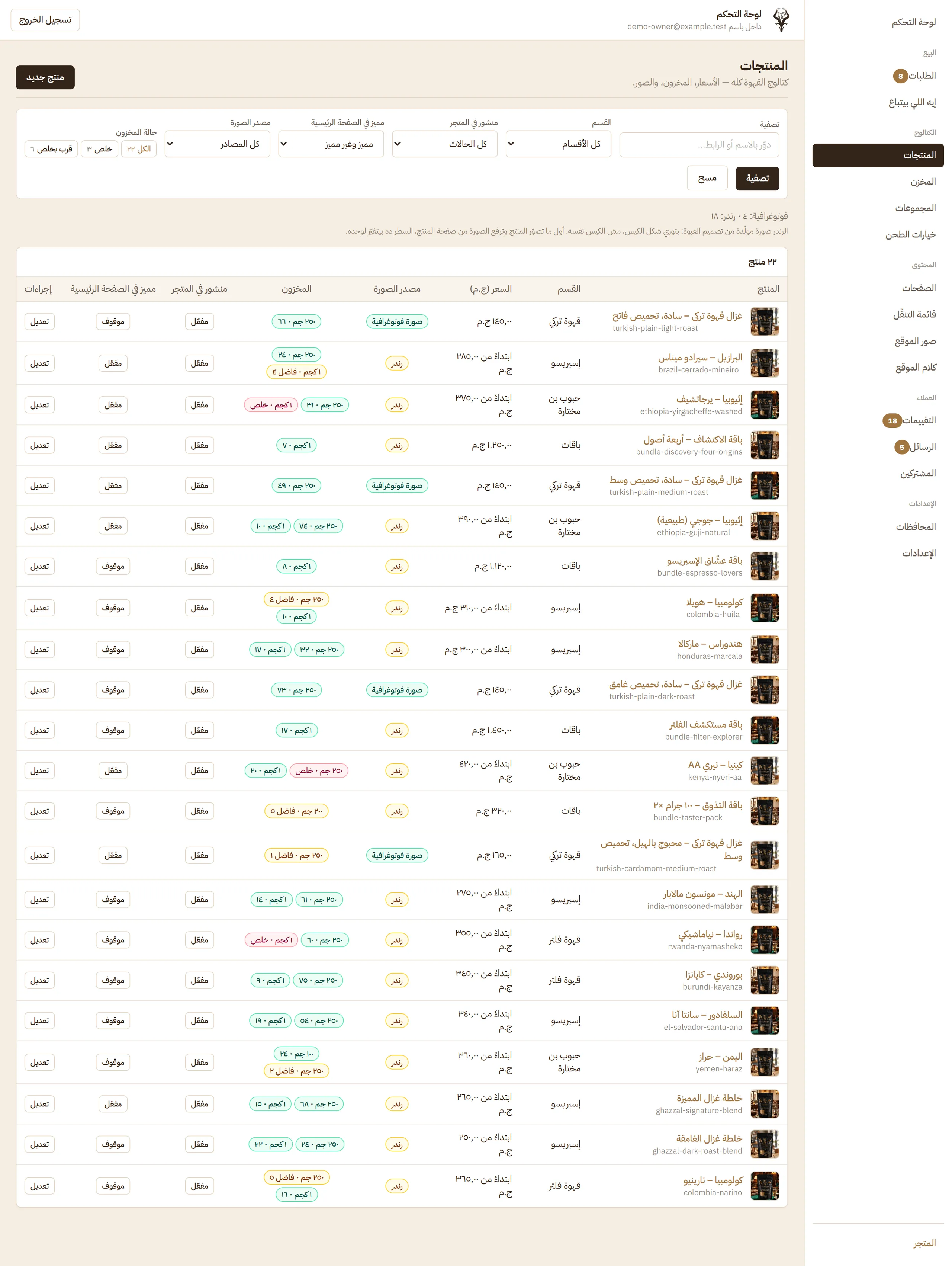Open thumbnail of ethiopia-yirgacheffe-washed product
Viewport: 952px width, 1266px height.
tap(764, 405)
